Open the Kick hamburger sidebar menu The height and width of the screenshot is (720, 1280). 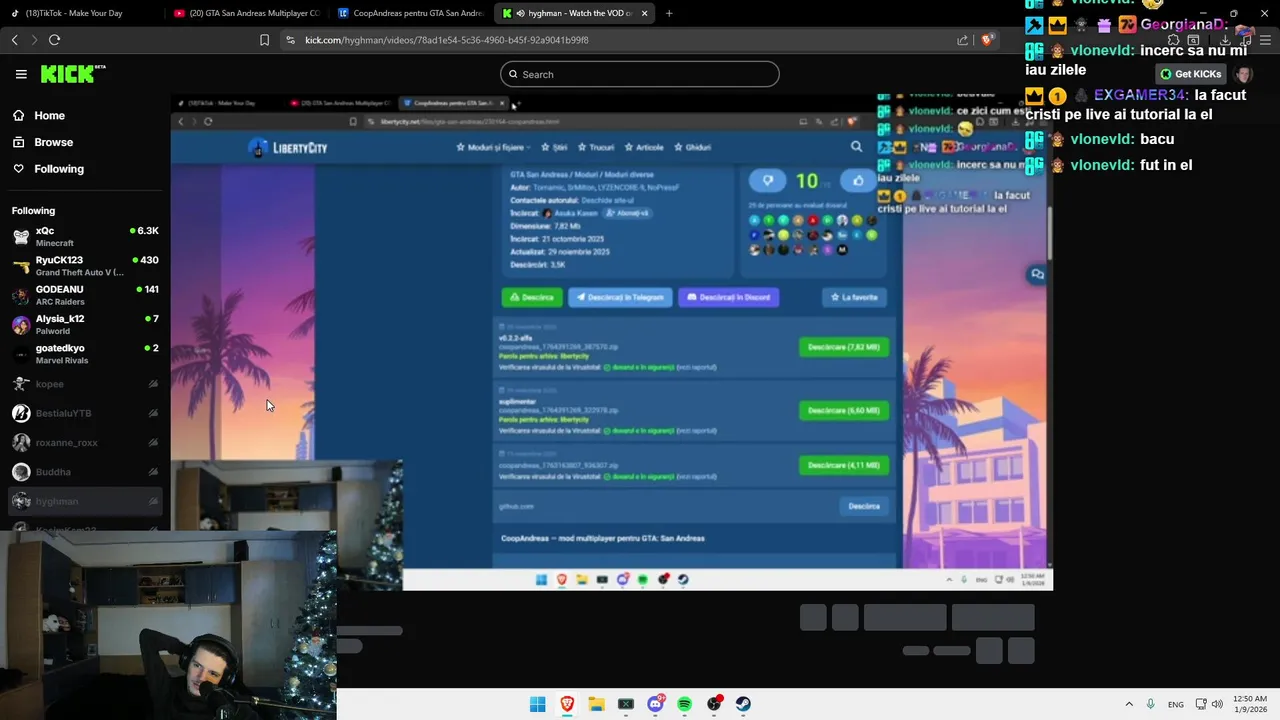(x=21, y=74)
